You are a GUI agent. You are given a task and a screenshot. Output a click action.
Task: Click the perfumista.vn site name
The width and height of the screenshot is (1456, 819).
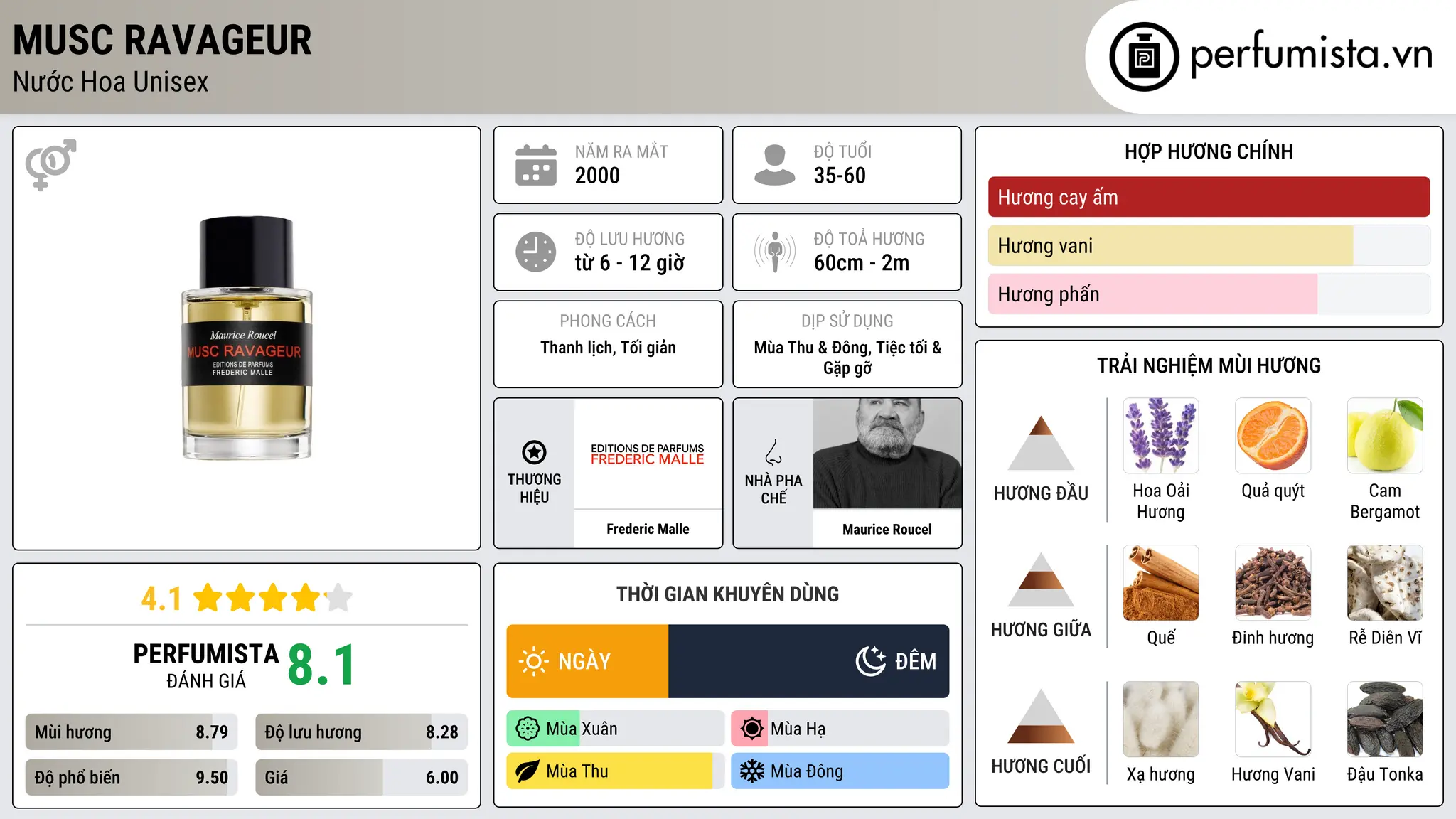1312,54
